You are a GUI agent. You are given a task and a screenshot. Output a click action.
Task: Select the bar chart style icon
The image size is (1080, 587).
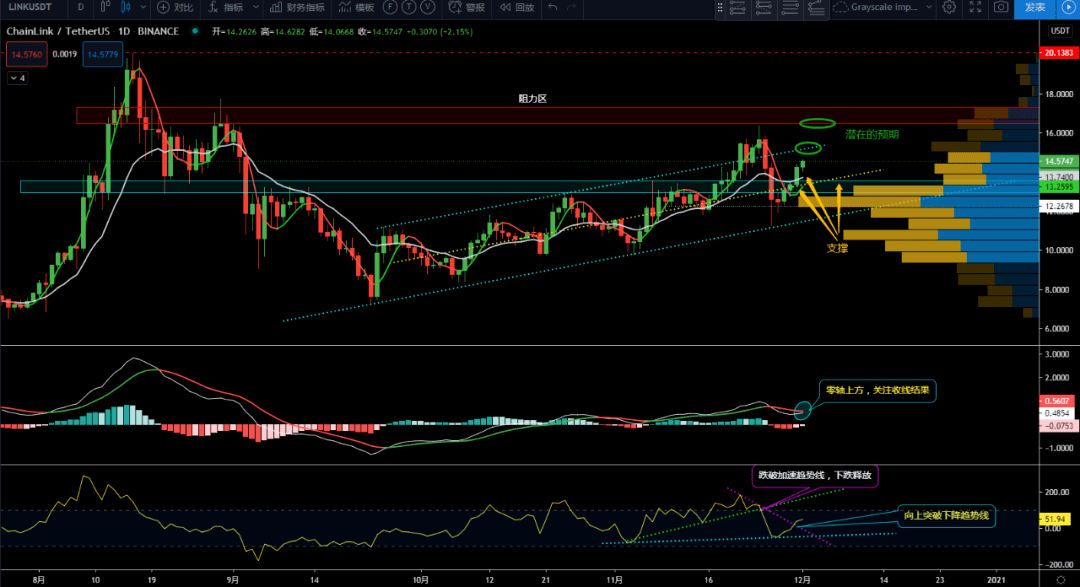tap(105, 7)
